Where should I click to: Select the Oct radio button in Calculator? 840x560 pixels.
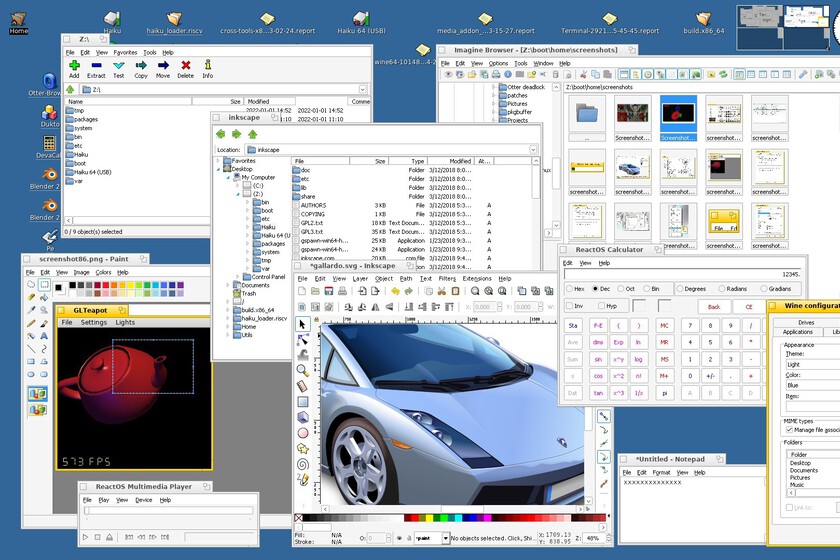(620, 288)
